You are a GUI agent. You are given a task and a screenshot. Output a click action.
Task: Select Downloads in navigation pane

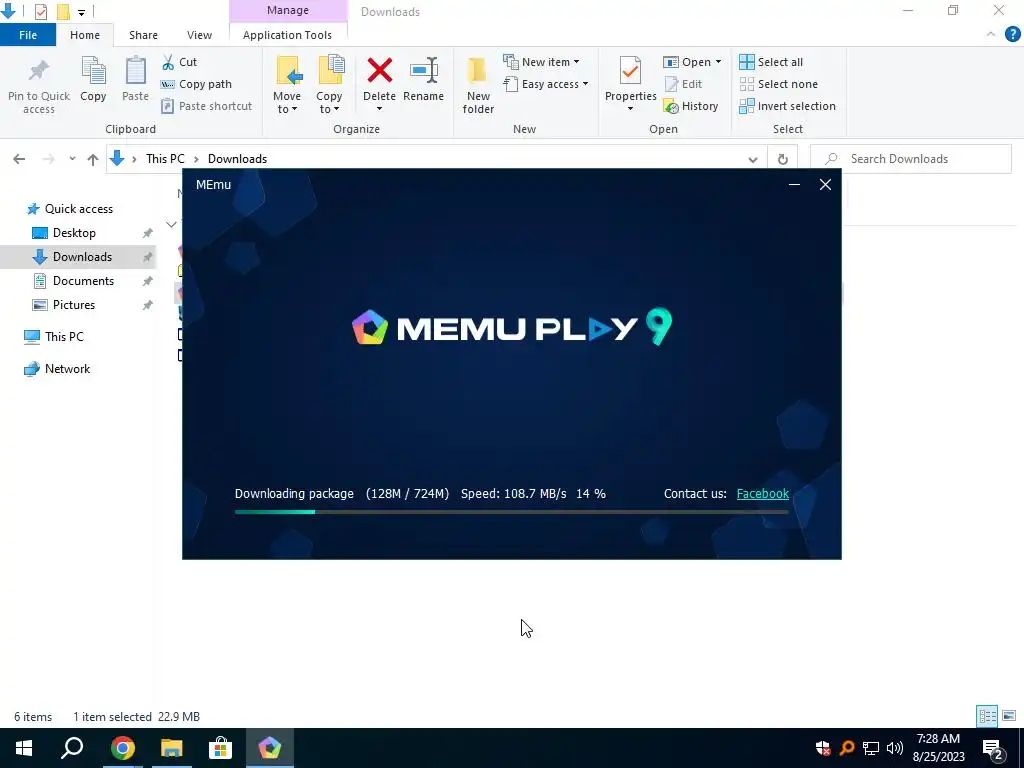tap(78, 257)
